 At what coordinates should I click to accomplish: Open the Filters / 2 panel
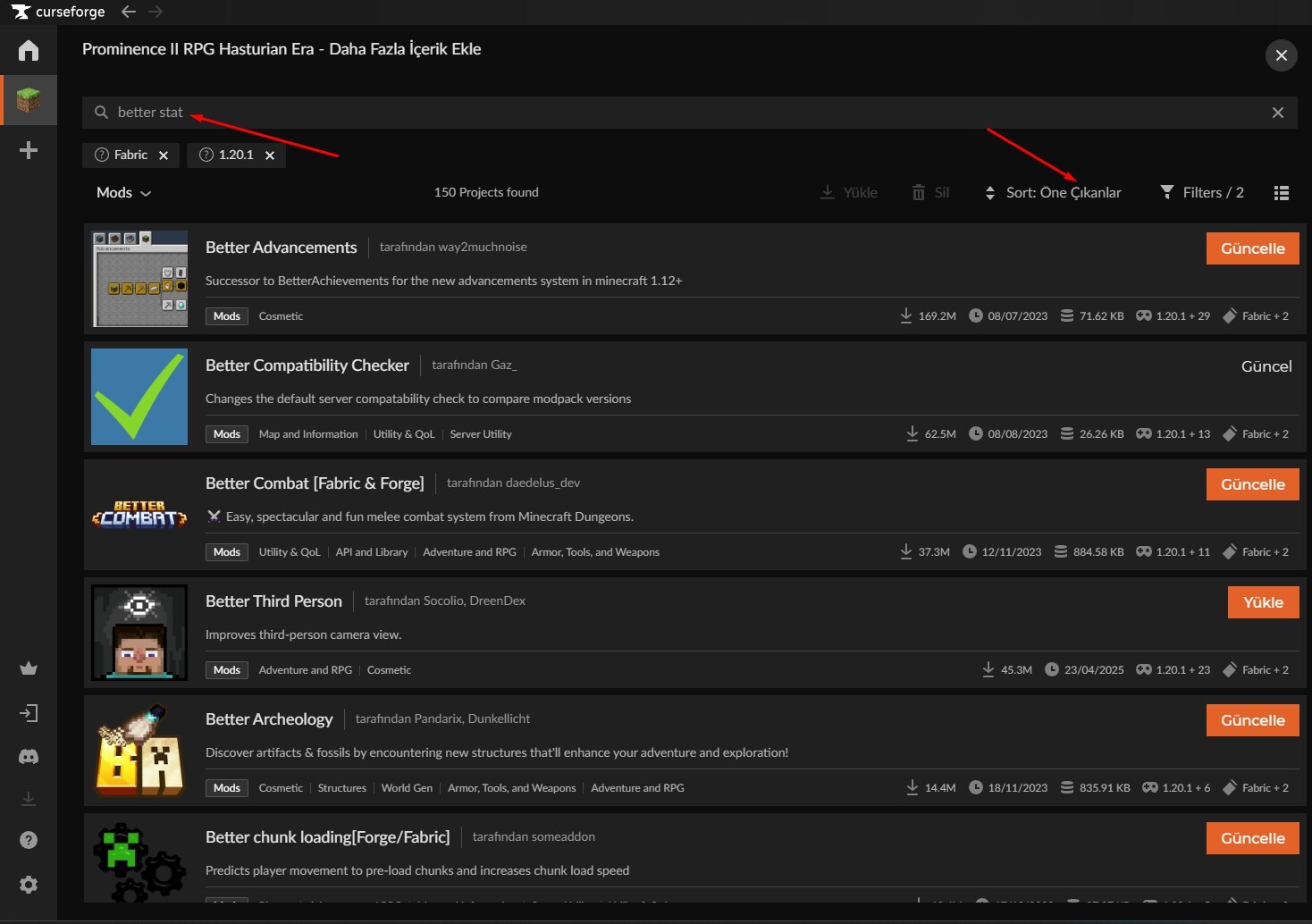(x=1202, y=193)
